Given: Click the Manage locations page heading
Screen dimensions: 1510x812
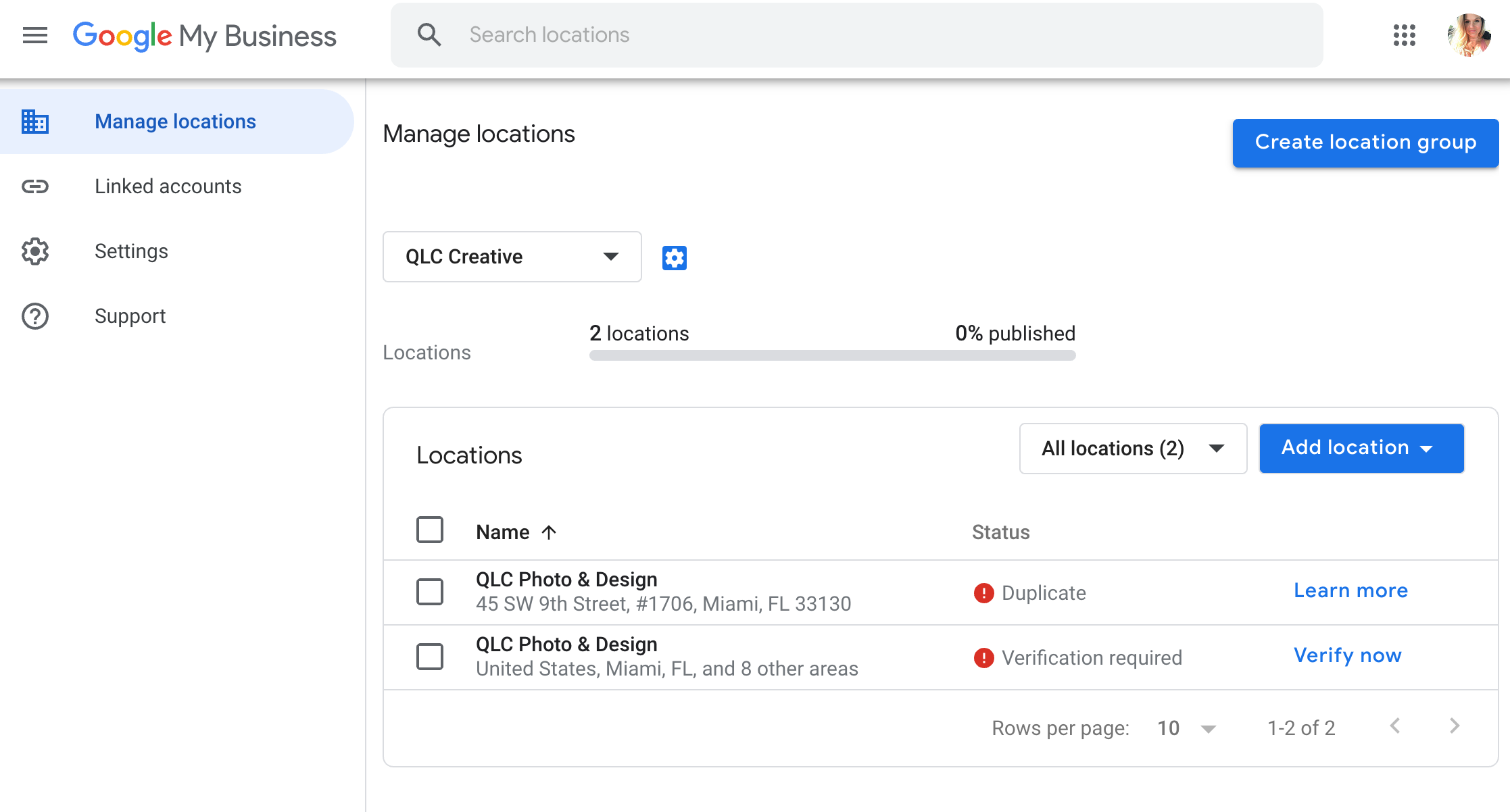Looking at the screenshot, I should pyautogui.click(x=479, y=134).
